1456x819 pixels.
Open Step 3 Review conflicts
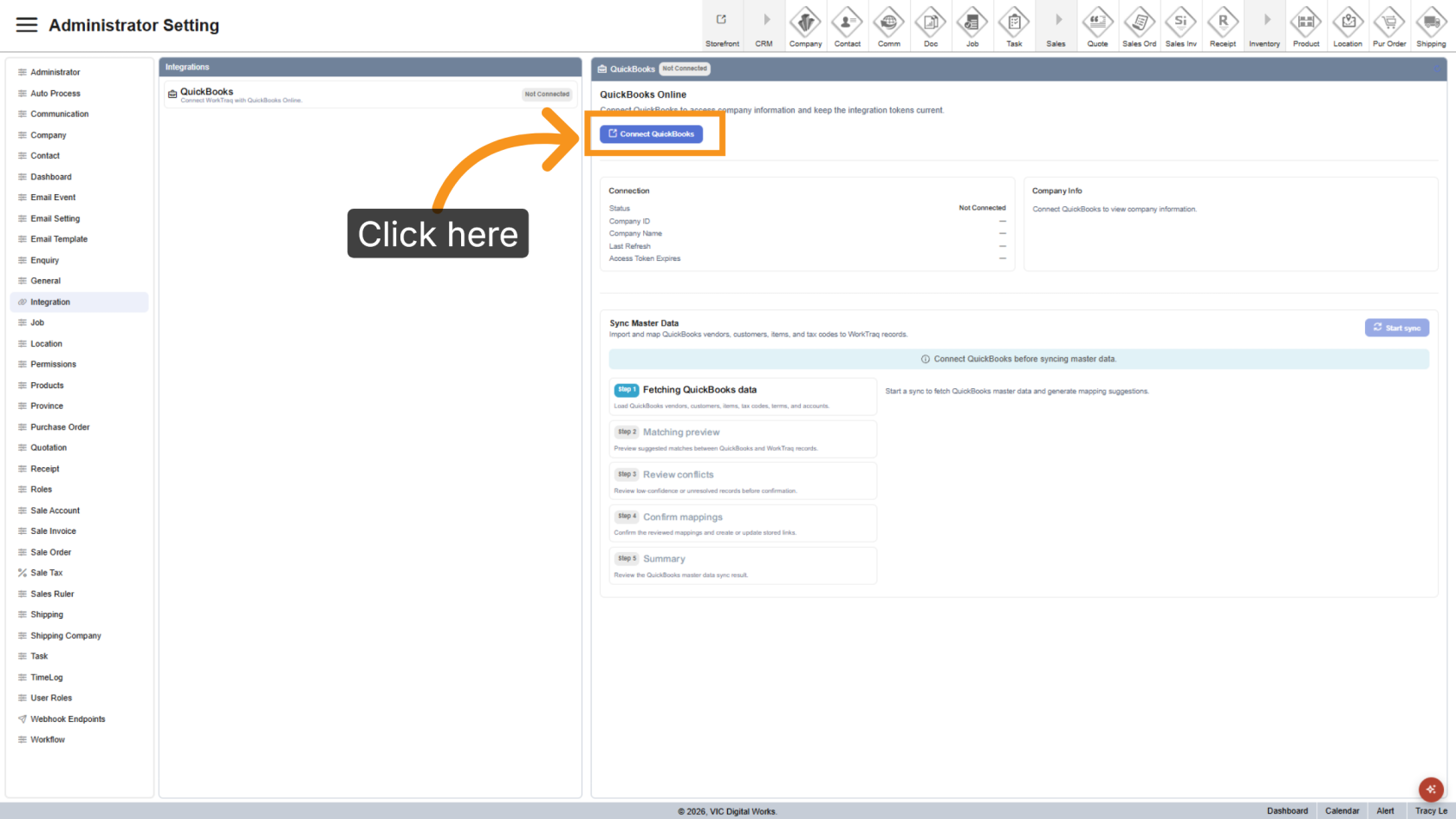[743, 481]
